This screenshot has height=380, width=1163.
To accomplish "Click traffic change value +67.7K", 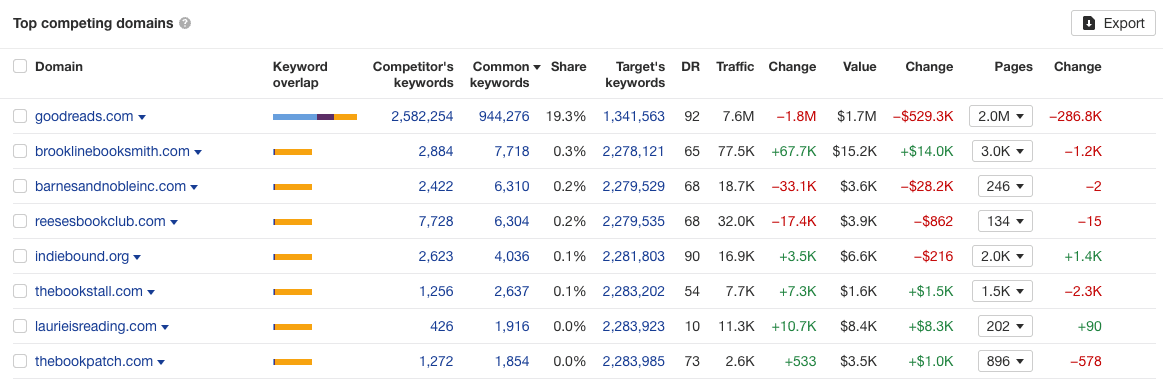I will point(794,151).
